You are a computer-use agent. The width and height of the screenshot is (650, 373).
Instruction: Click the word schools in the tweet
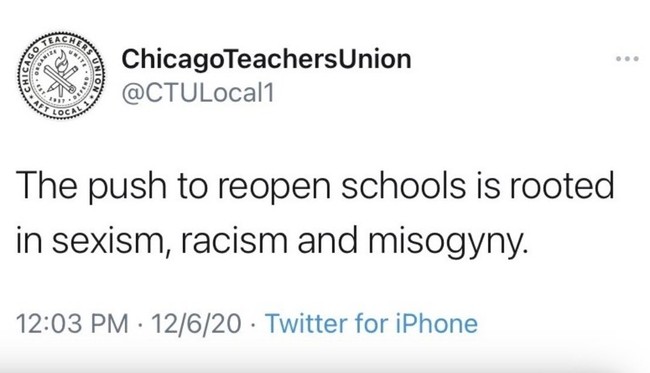click(x=403, y=186)
